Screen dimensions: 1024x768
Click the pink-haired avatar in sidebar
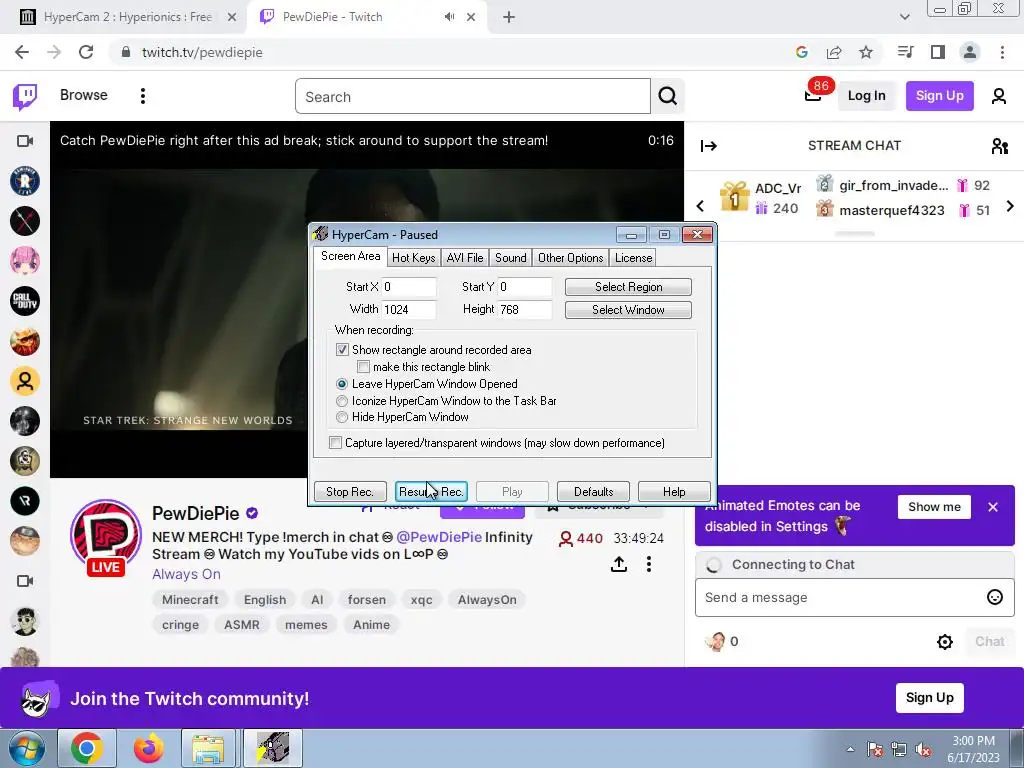pos(25,261)
